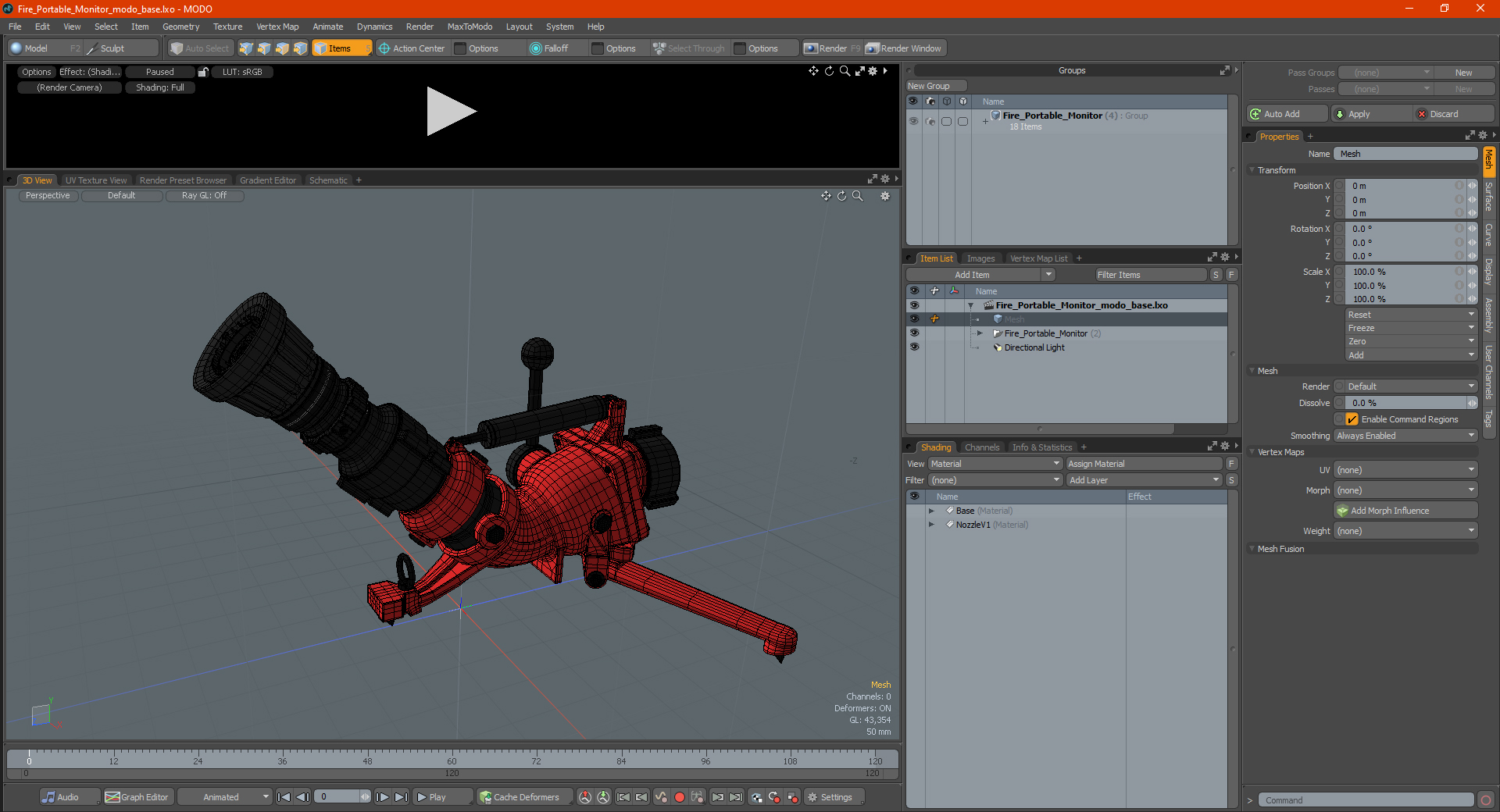
Task: Expand Base material in Shading
Action: 931,511
